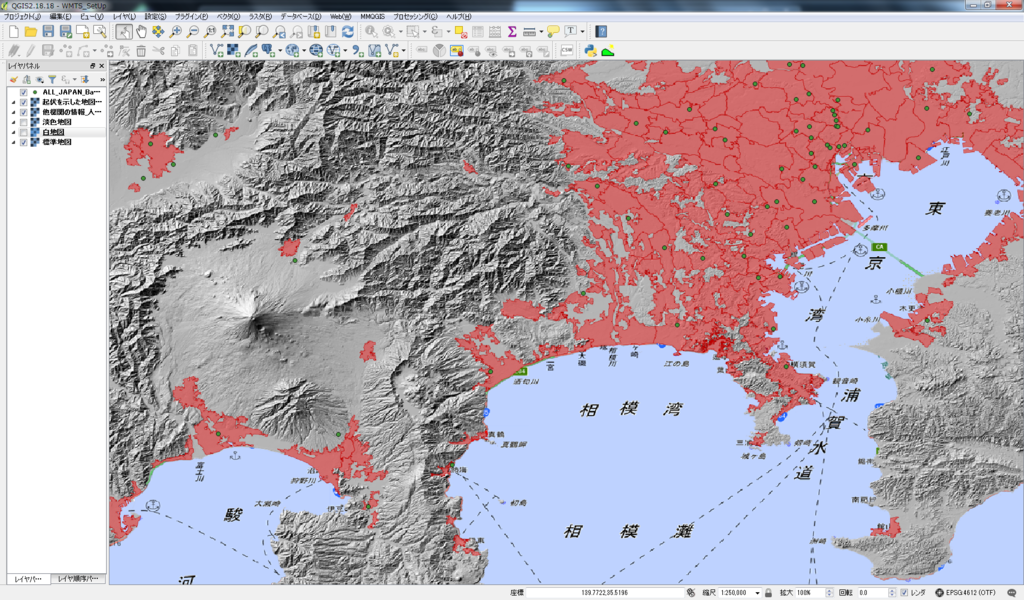
Task: Click the Add Vector Layer icon
Action: (216, 51)
